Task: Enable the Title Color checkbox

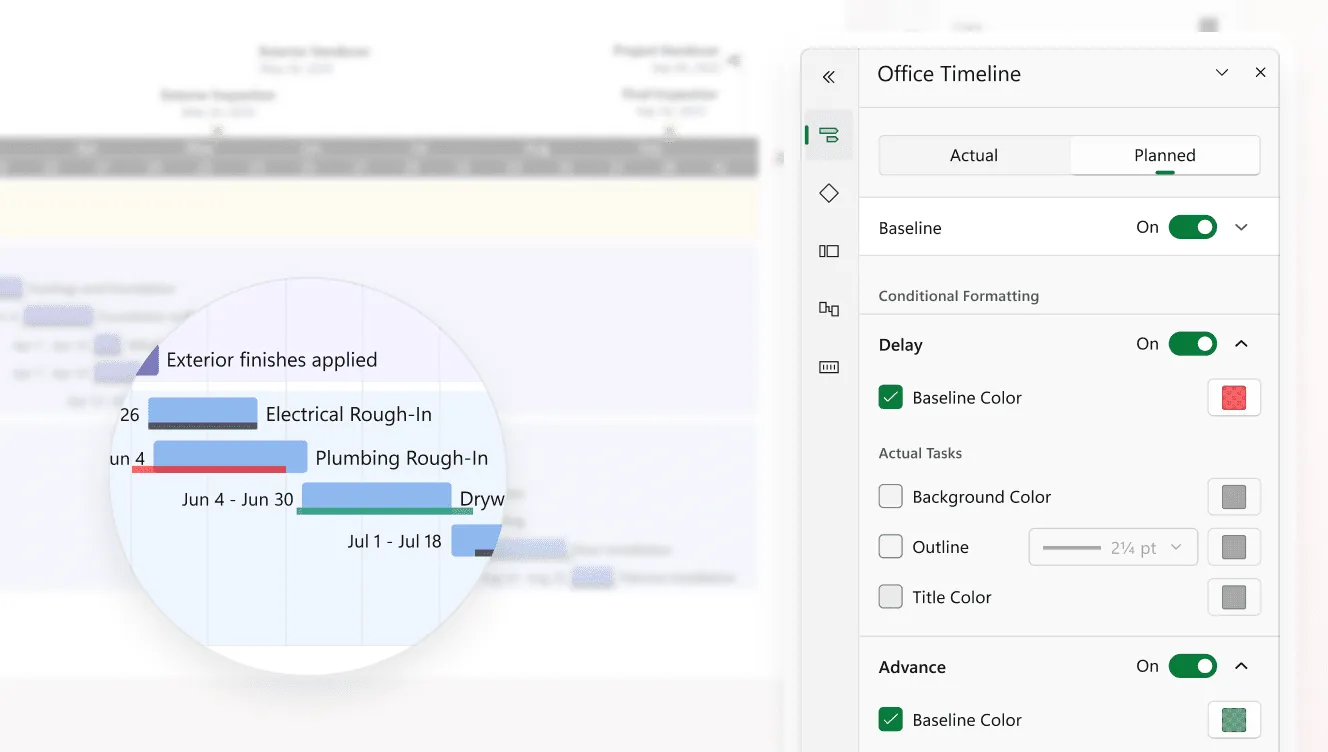Action: tap(890, 597)
